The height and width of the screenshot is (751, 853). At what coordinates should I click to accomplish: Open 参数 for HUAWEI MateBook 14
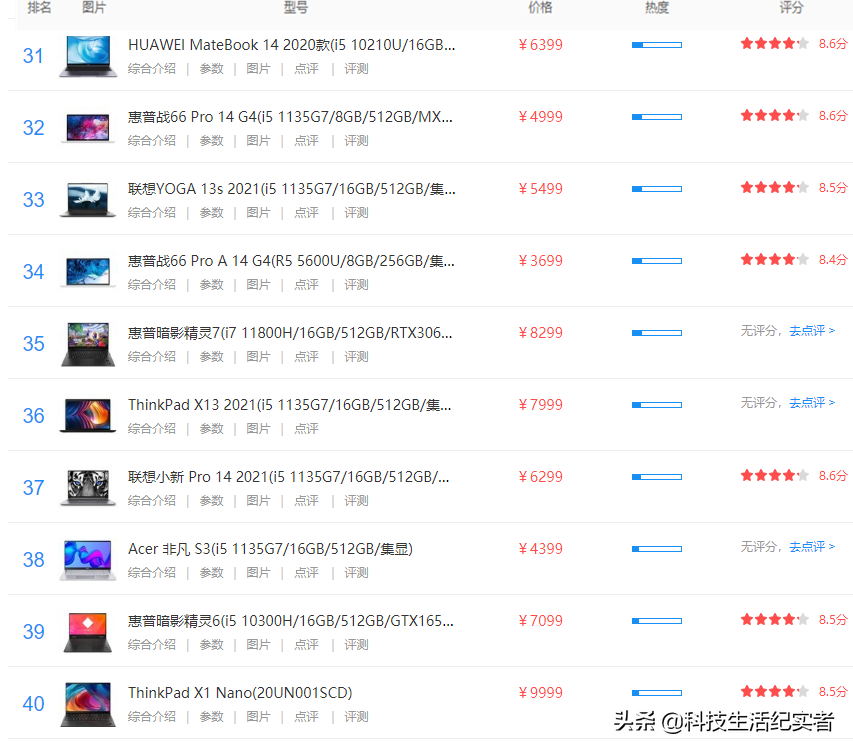(212, 69)
